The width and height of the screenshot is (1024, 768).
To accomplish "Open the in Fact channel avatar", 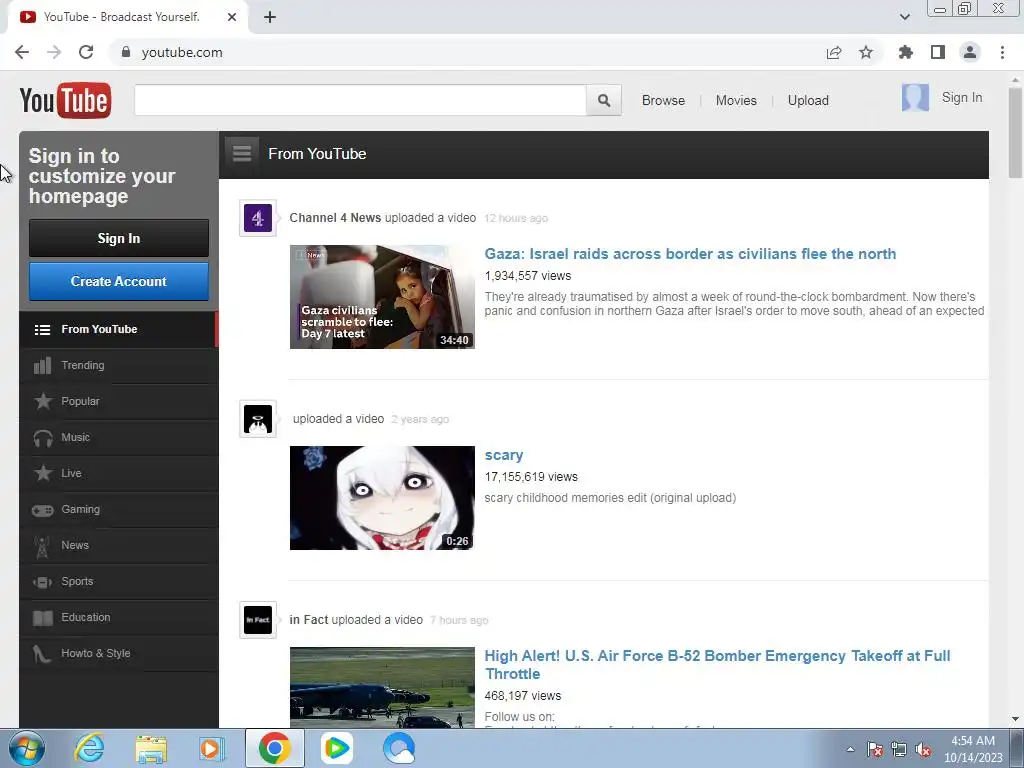I will point(258,620).
